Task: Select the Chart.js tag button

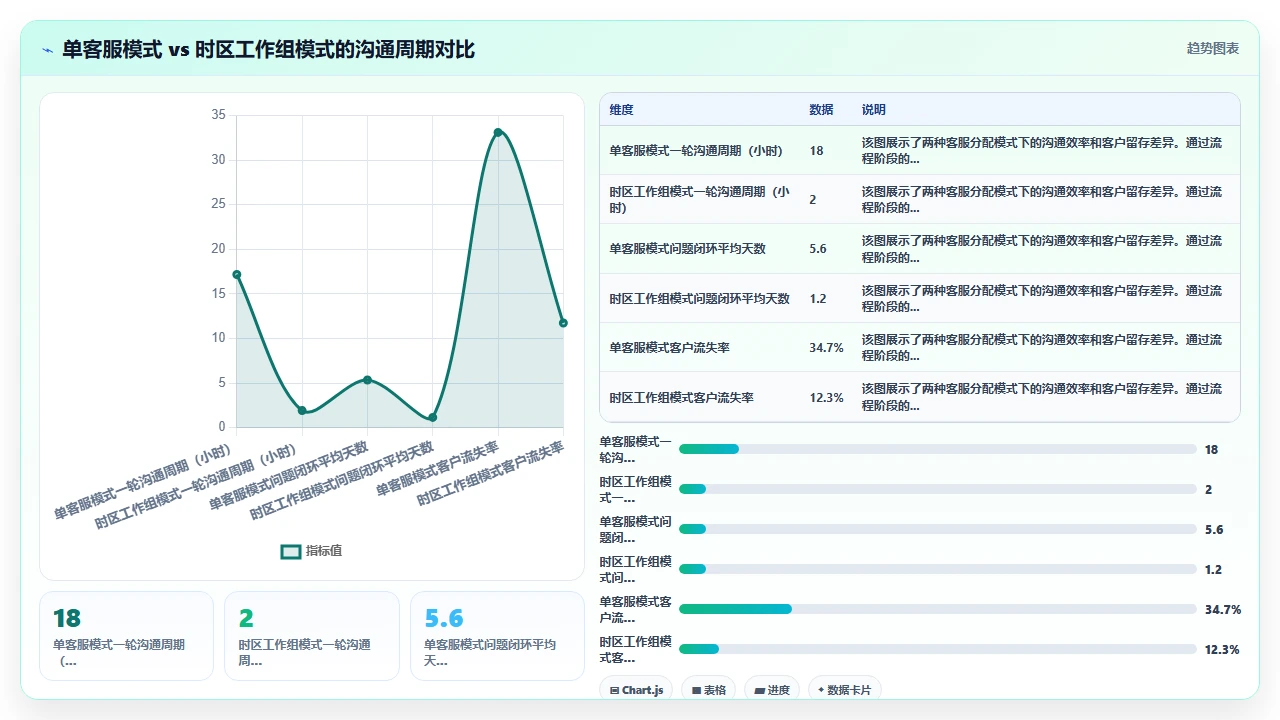Action: 636,690
